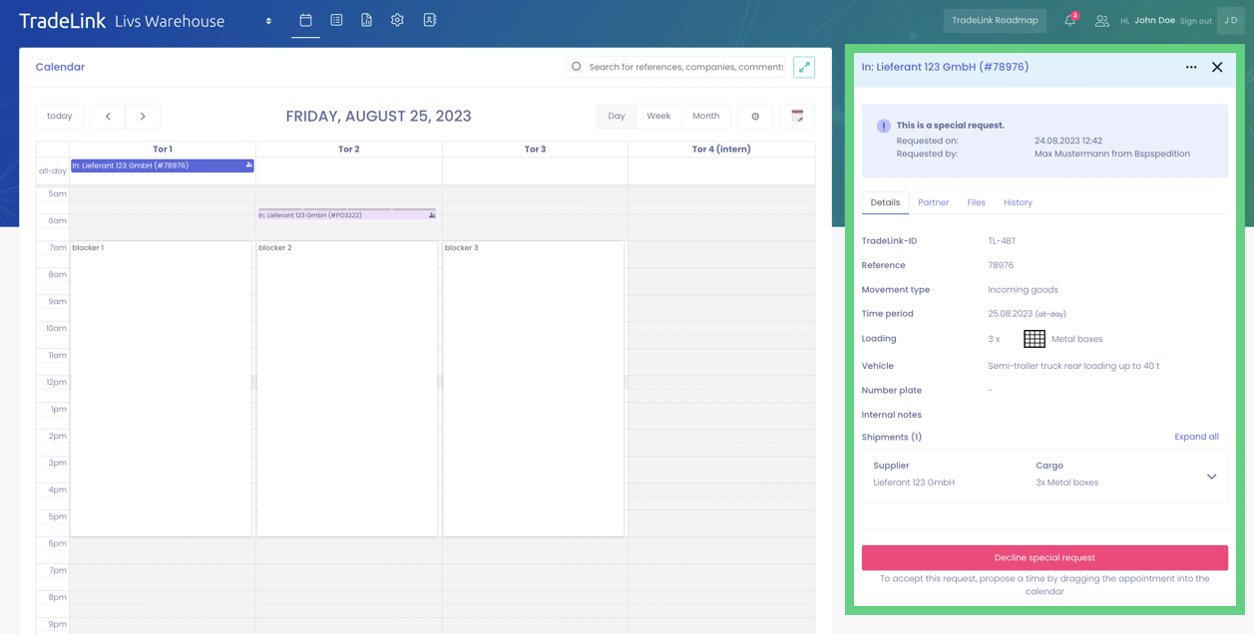Open the Livs Warehouse location selector
The image size is (1254, 634).
pyautogui.click(x=268, y=21)
